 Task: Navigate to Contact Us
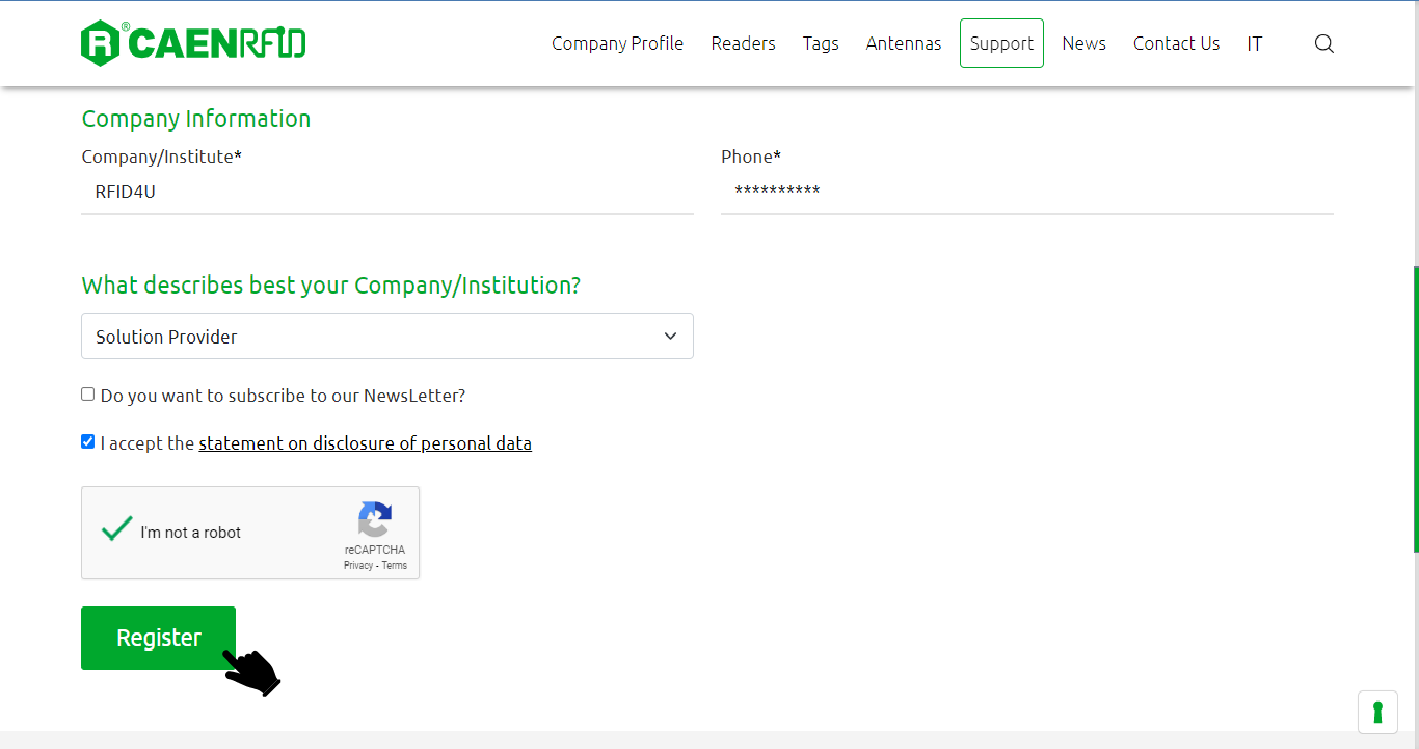click(x=1176, y=43)
